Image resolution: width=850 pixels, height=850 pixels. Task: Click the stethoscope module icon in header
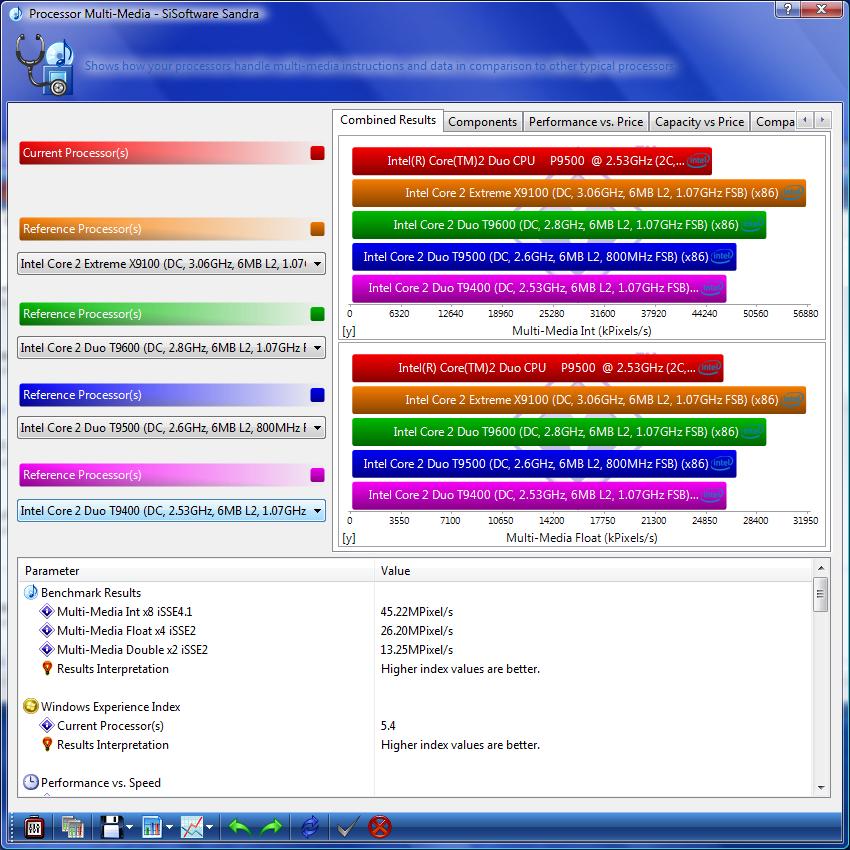click(x=44, y=64)
